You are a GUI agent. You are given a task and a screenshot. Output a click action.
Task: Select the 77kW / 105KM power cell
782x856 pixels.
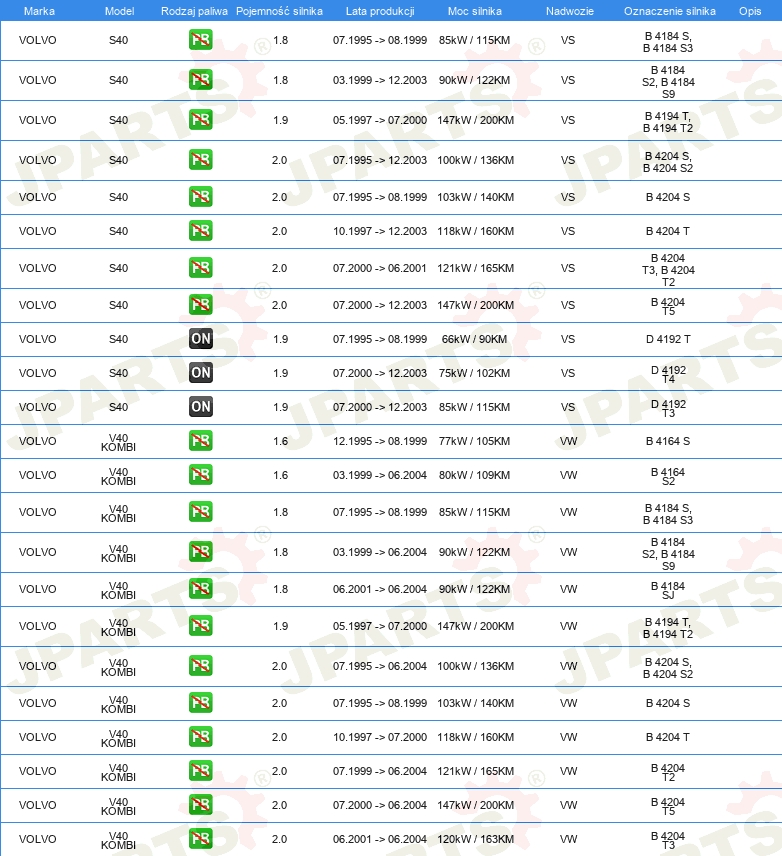pyautogui.click(x=475, y=441)
